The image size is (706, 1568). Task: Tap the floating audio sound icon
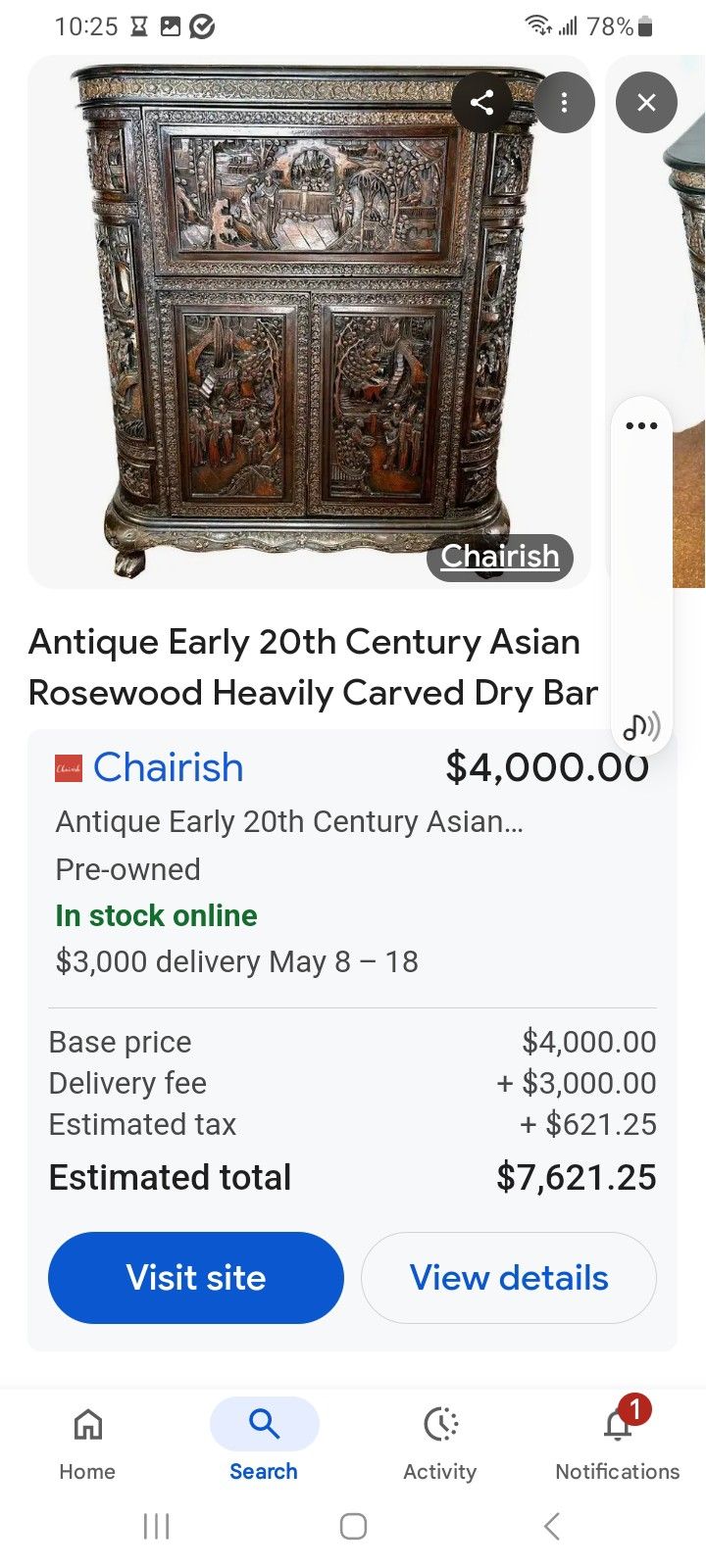click(641, 727)
